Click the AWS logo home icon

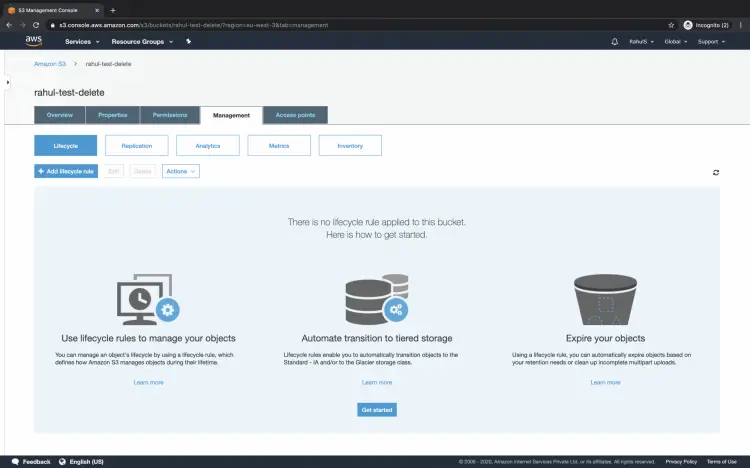tap(33, 41)
